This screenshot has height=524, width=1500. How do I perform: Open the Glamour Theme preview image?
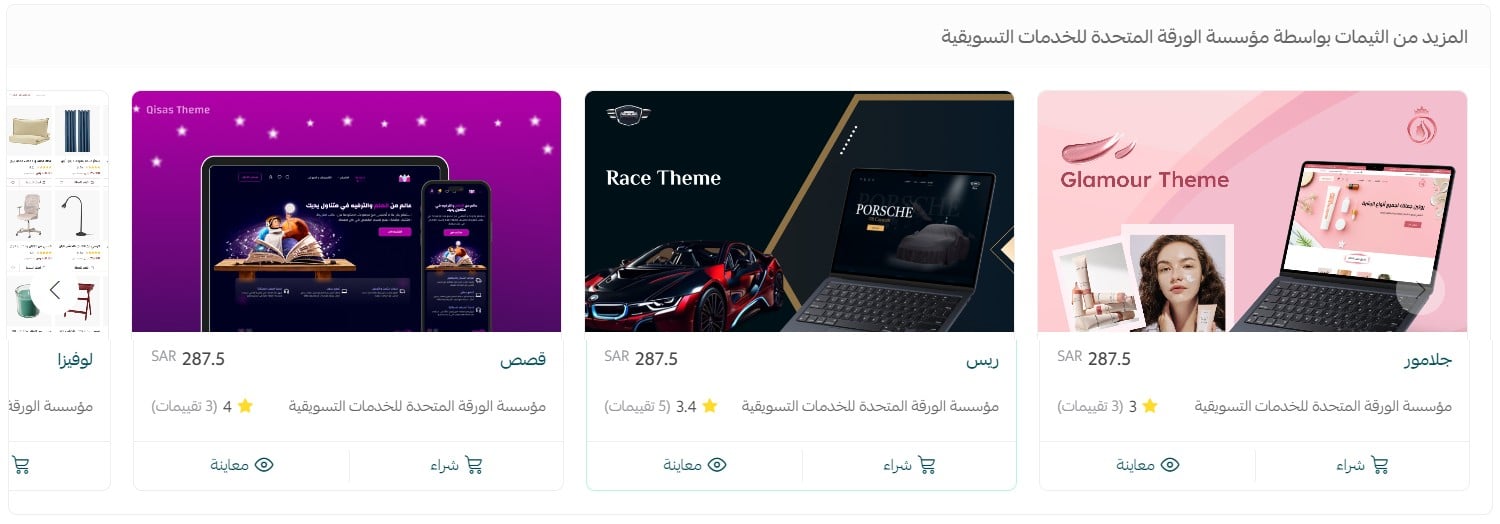coord(1253,211)
